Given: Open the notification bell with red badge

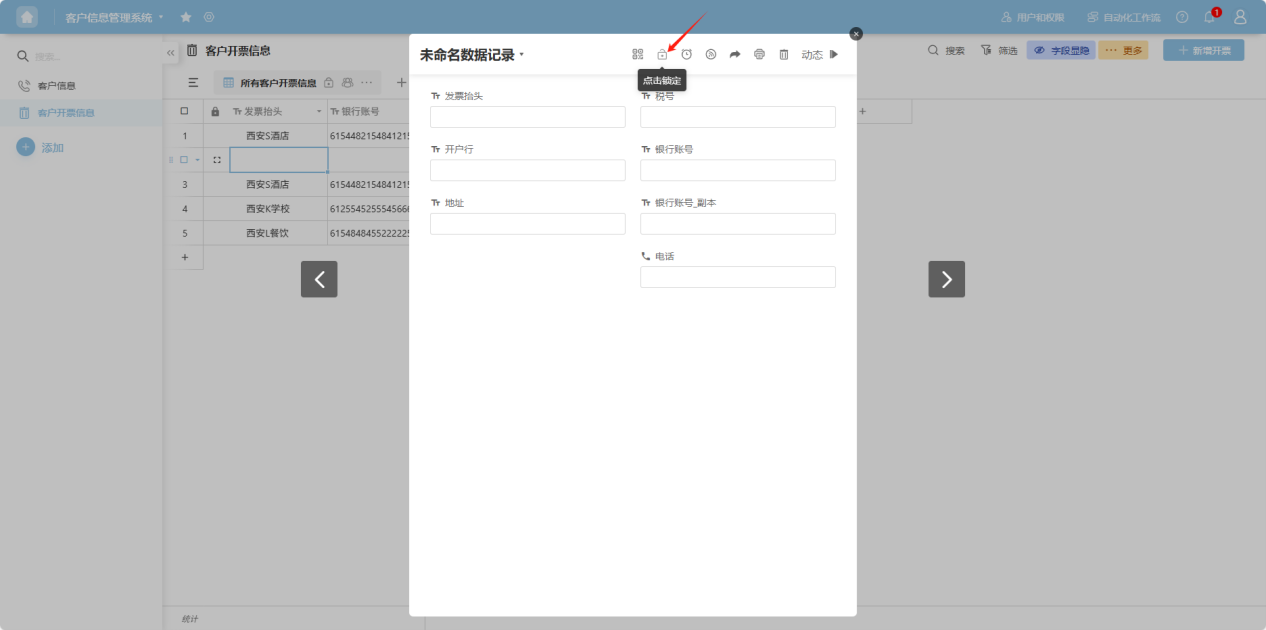Looking at the screenshot, I should 1209,17.
